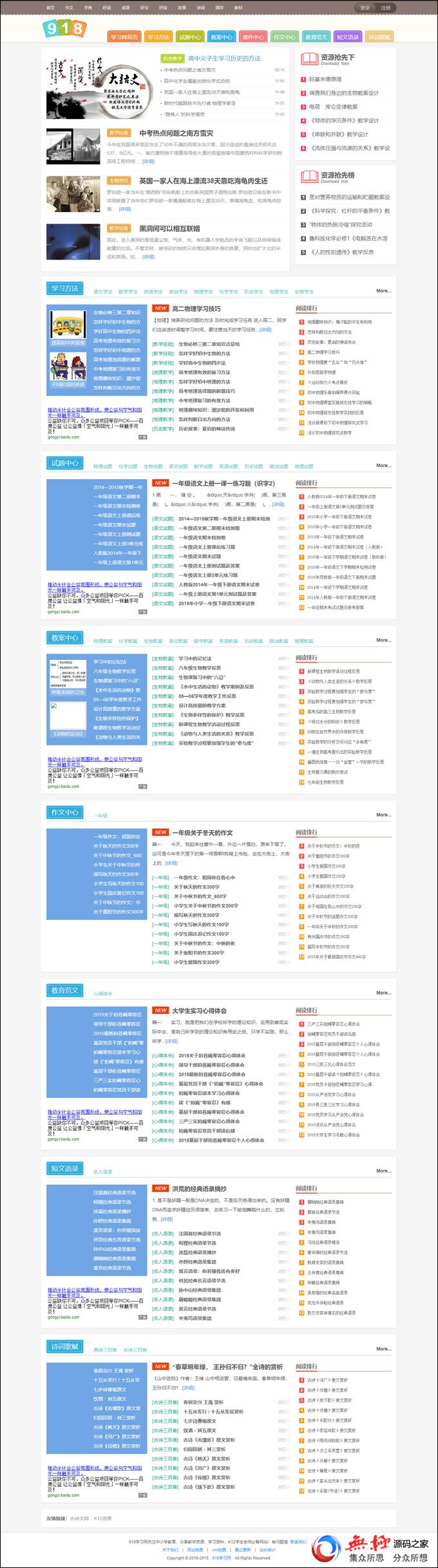Screen dimensions: 438x1568
Task: Open 网站地图 in the footer
Action: (x=195, y=1550)
